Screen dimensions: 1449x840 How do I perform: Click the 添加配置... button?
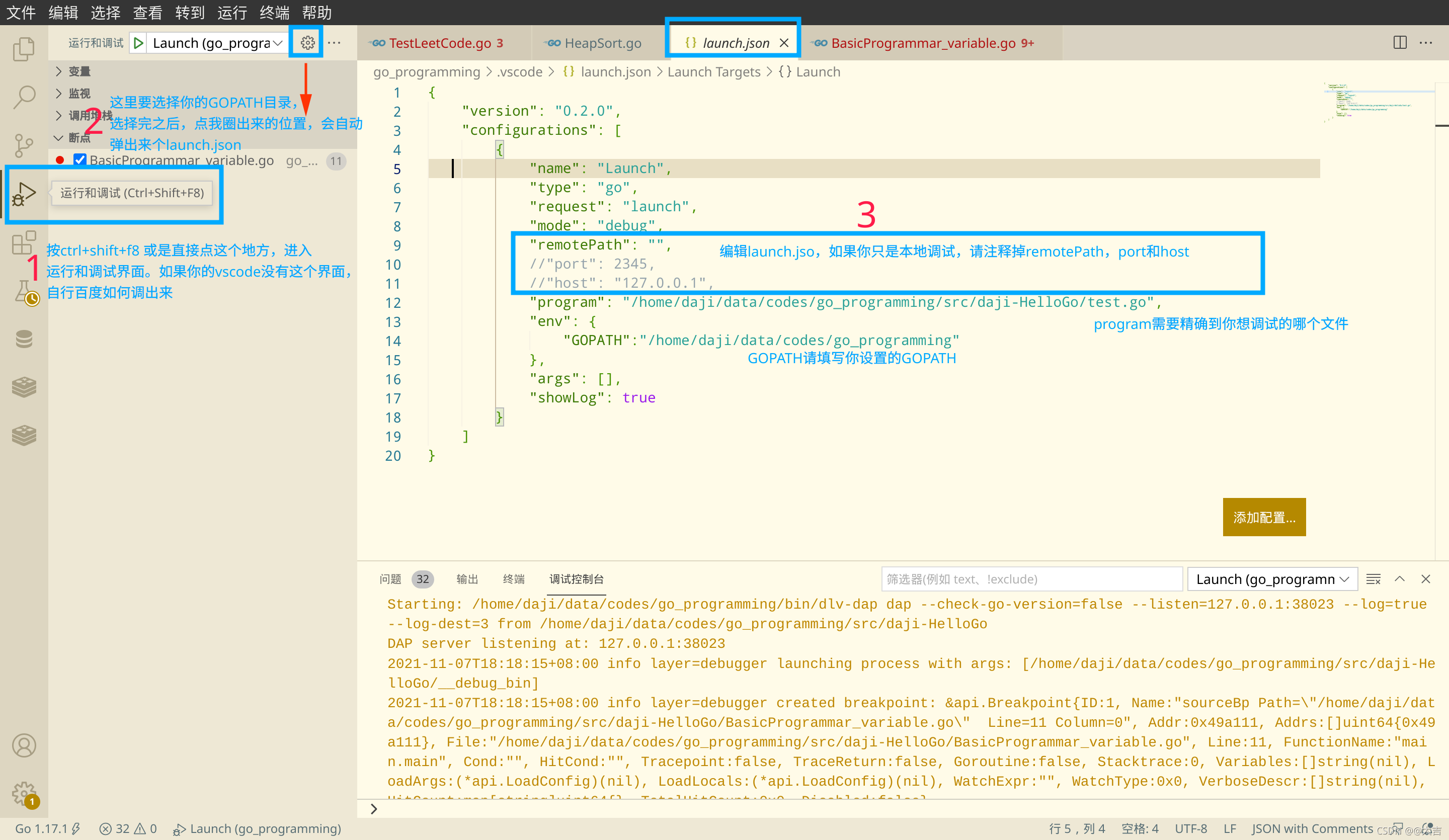[1263, 517]
